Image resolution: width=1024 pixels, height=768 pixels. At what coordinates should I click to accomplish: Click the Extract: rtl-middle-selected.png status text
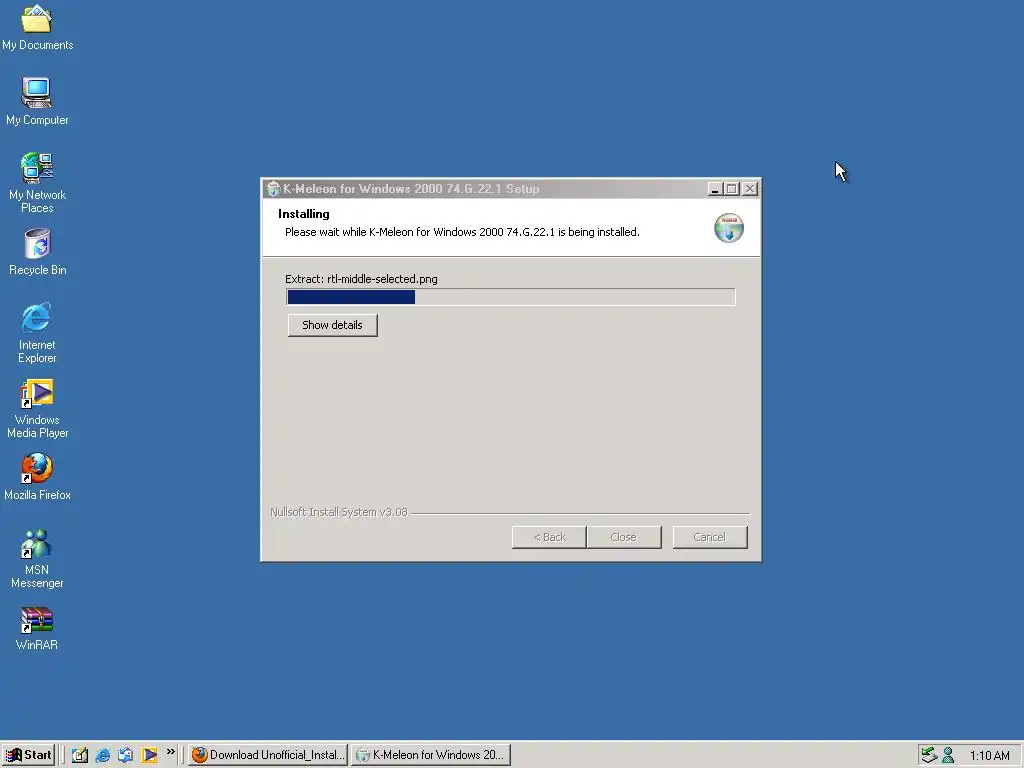pyautogui.click(x=361, y=279)
